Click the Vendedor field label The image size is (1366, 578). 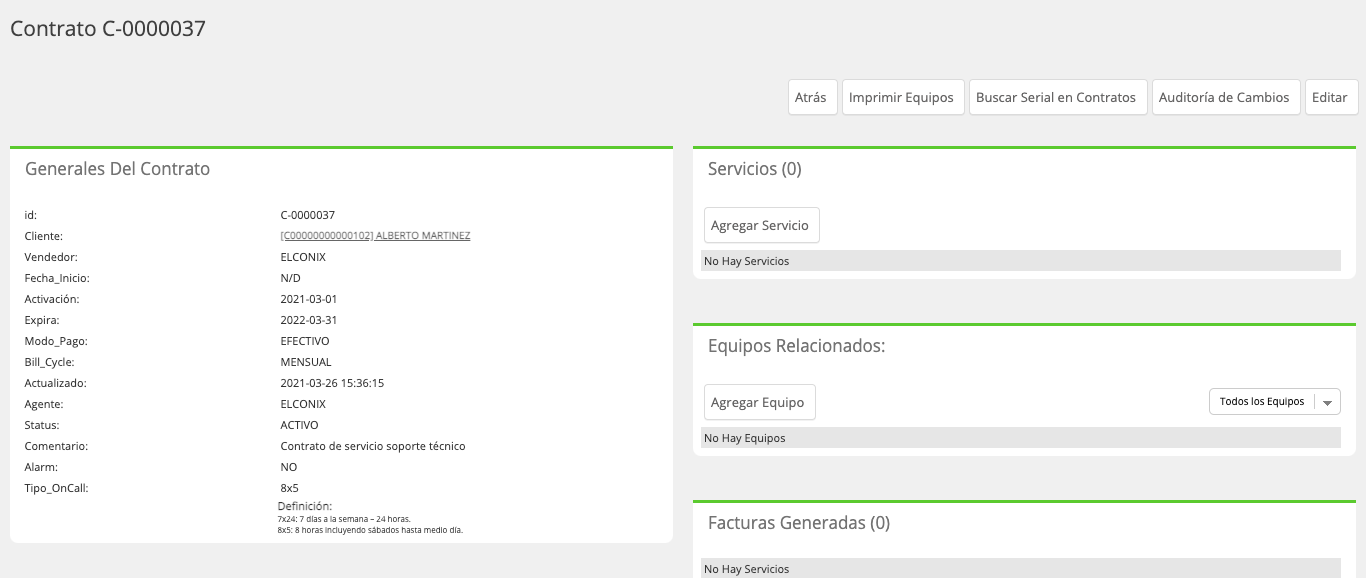[50, 257]
